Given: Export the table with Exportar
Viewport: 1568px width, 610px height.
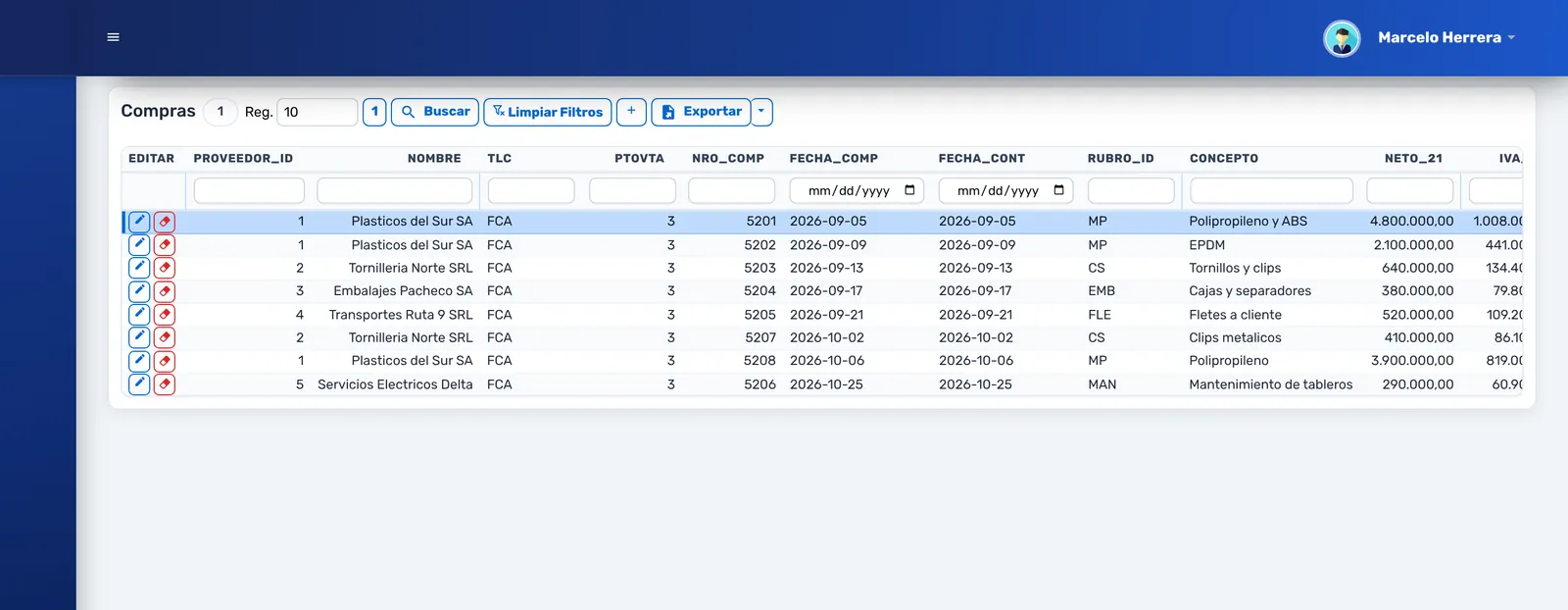Looking at the screenshot, I should (x=702, y=112).
